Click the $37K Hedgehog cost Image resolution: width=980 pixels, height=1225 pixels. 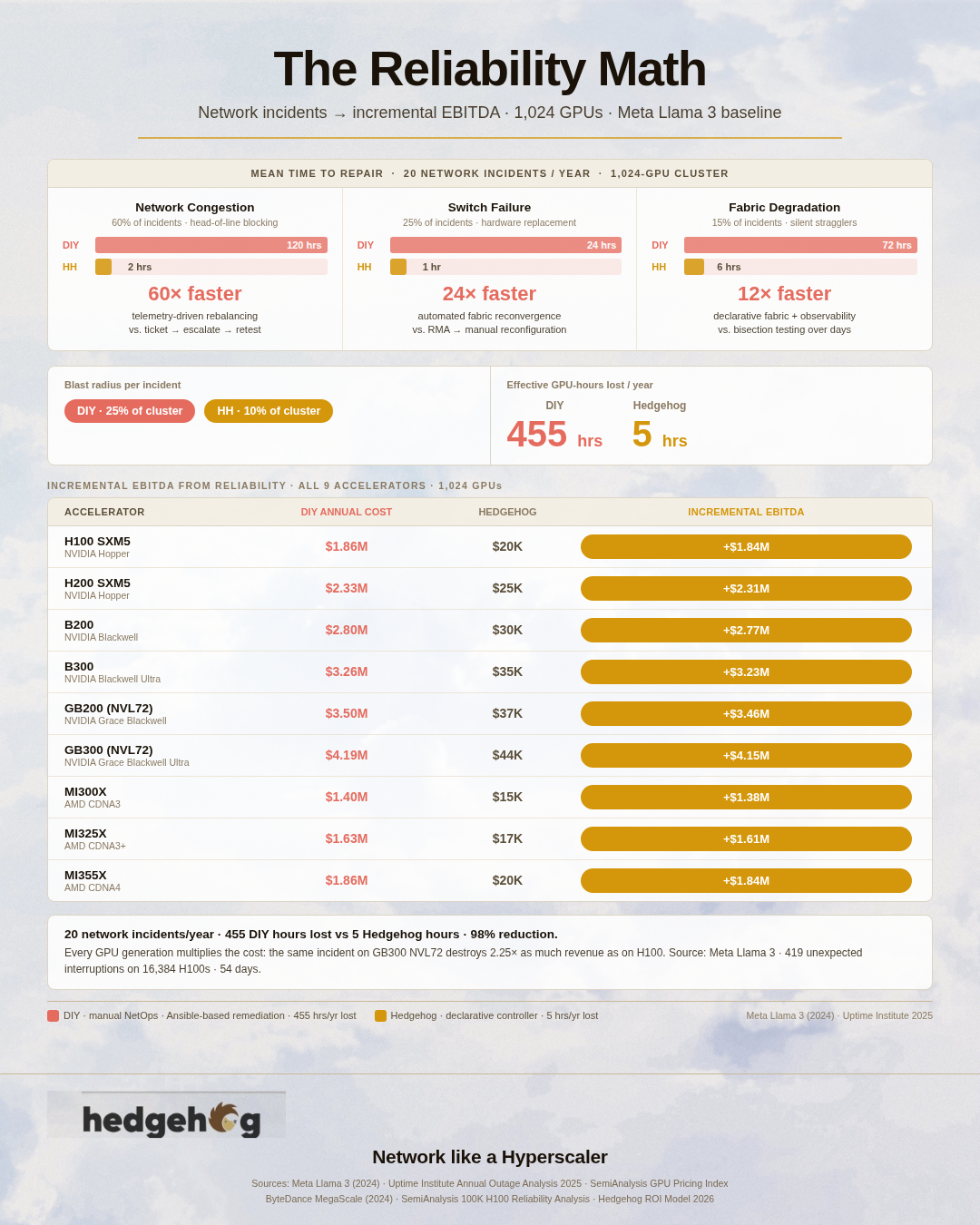point(507,714)
